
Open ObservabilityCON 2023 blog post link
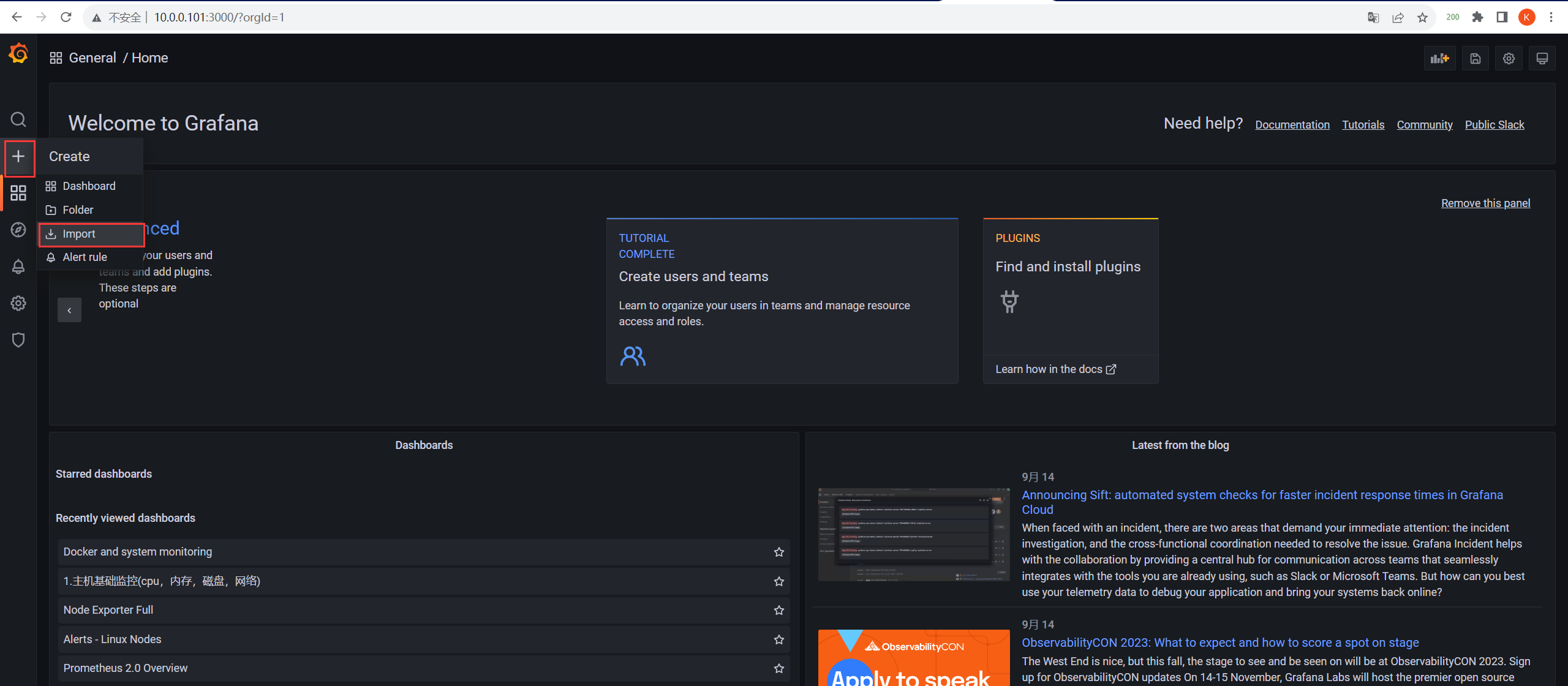pos(1220,643)
